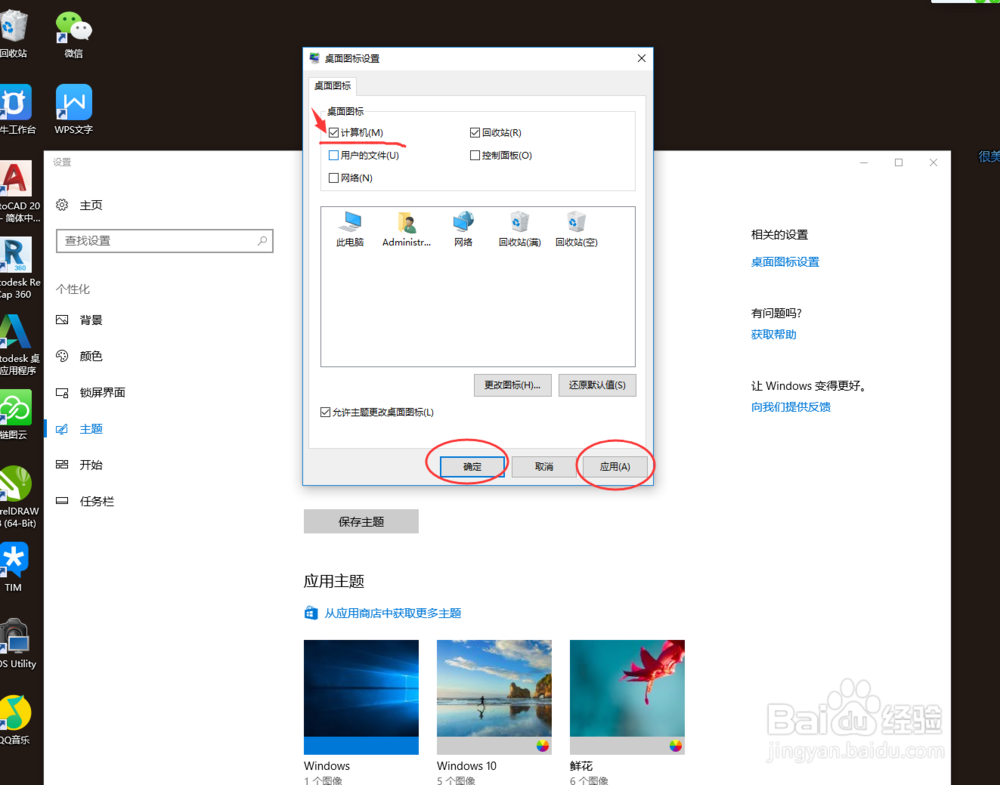Minimize the Settings window
Image resolution: width=1000 pixels, height=785 pixels.
pos(864,163)
